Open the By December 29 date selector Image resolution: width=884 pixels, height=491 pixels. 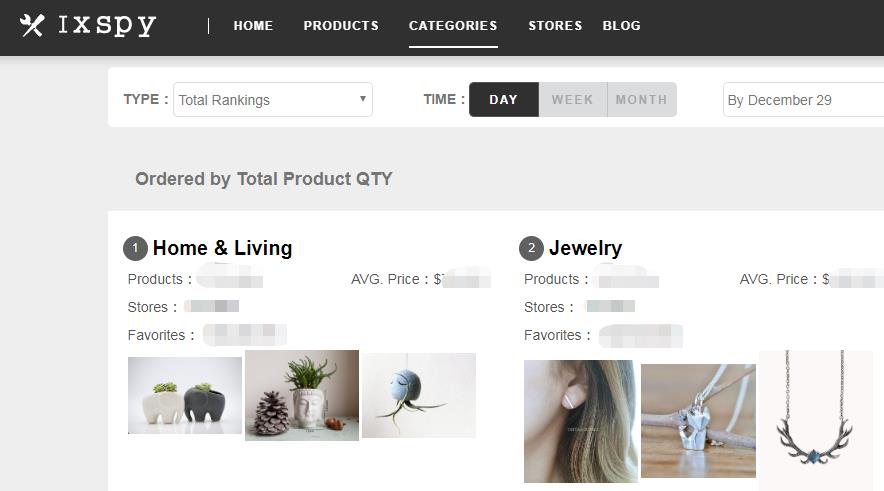pyautogui.click(x=803, y=100)
